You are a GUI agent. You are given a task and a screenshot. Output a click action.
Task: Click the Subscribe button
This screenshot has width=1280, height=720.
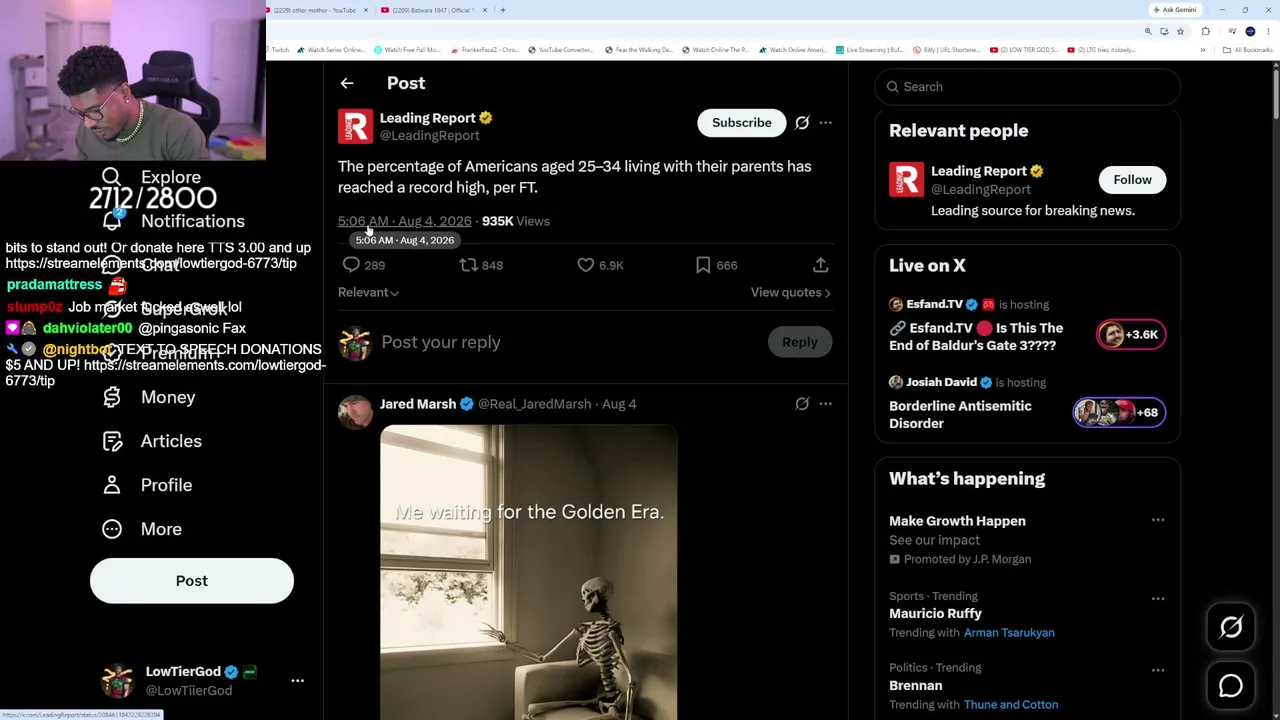point(742,122)
